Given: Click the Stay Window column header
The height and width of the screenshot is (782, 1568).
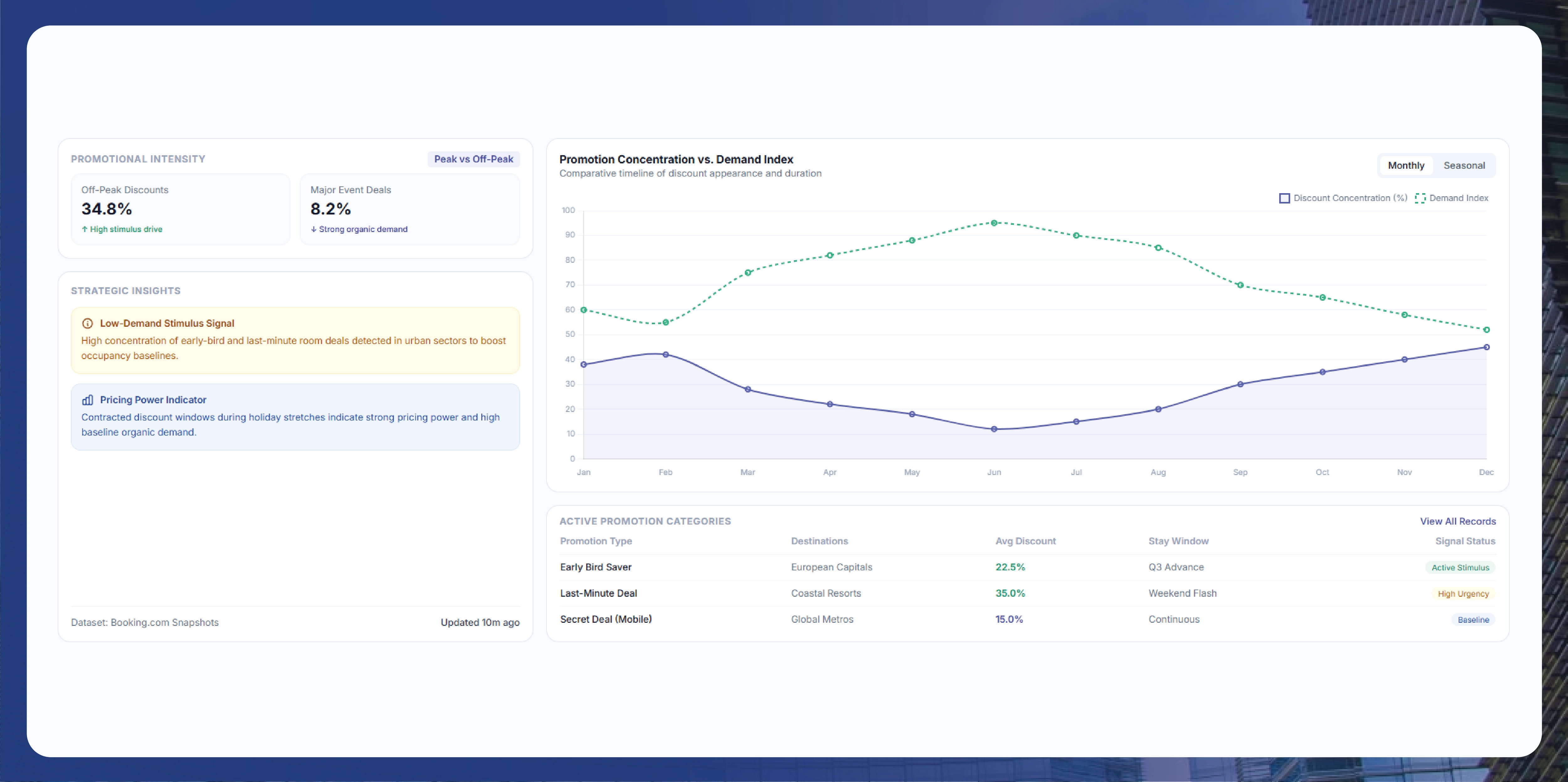Looking at the screenshot, I should point(1179,541).
